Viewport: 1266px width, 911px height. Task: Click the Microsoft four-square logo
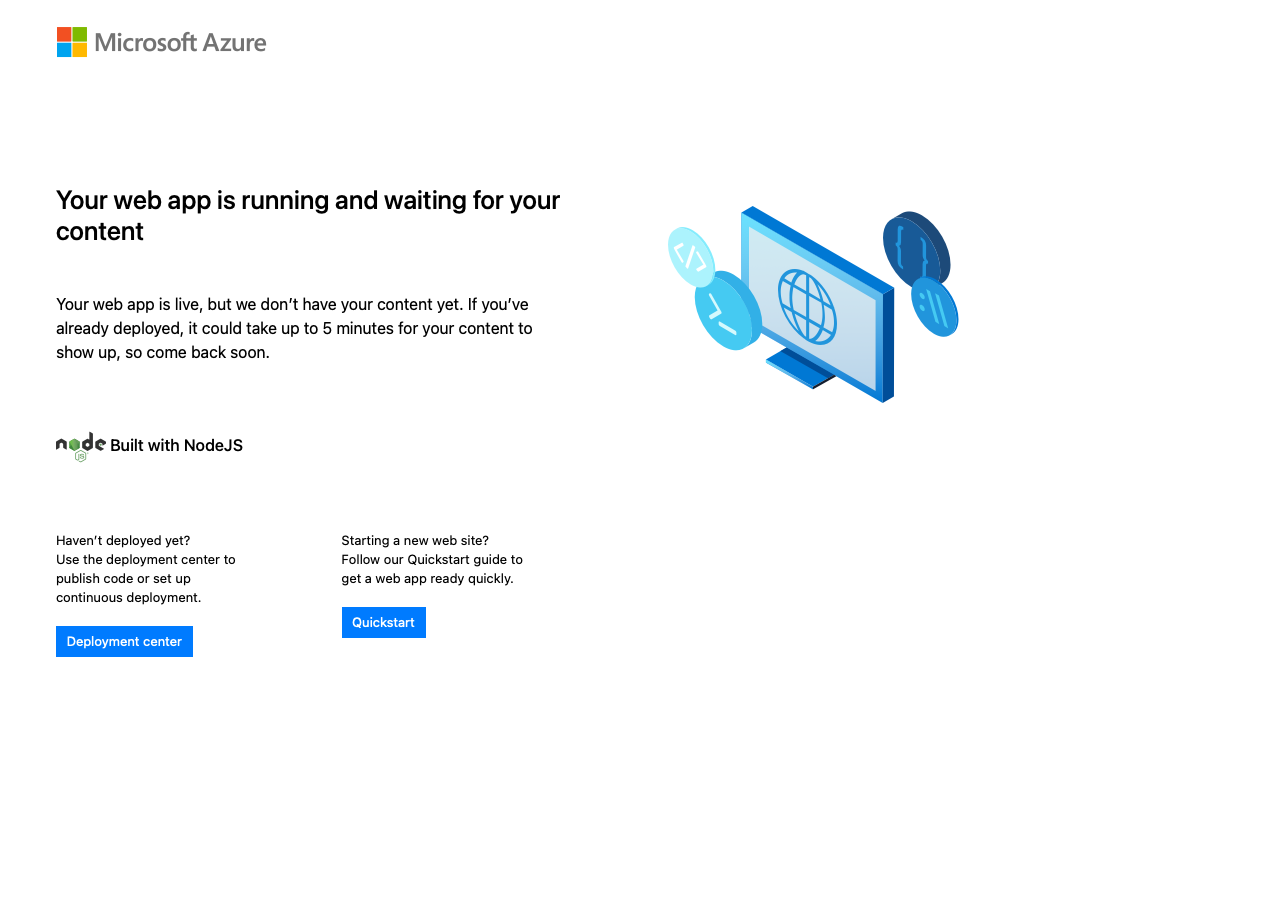(x=72, y=42)
